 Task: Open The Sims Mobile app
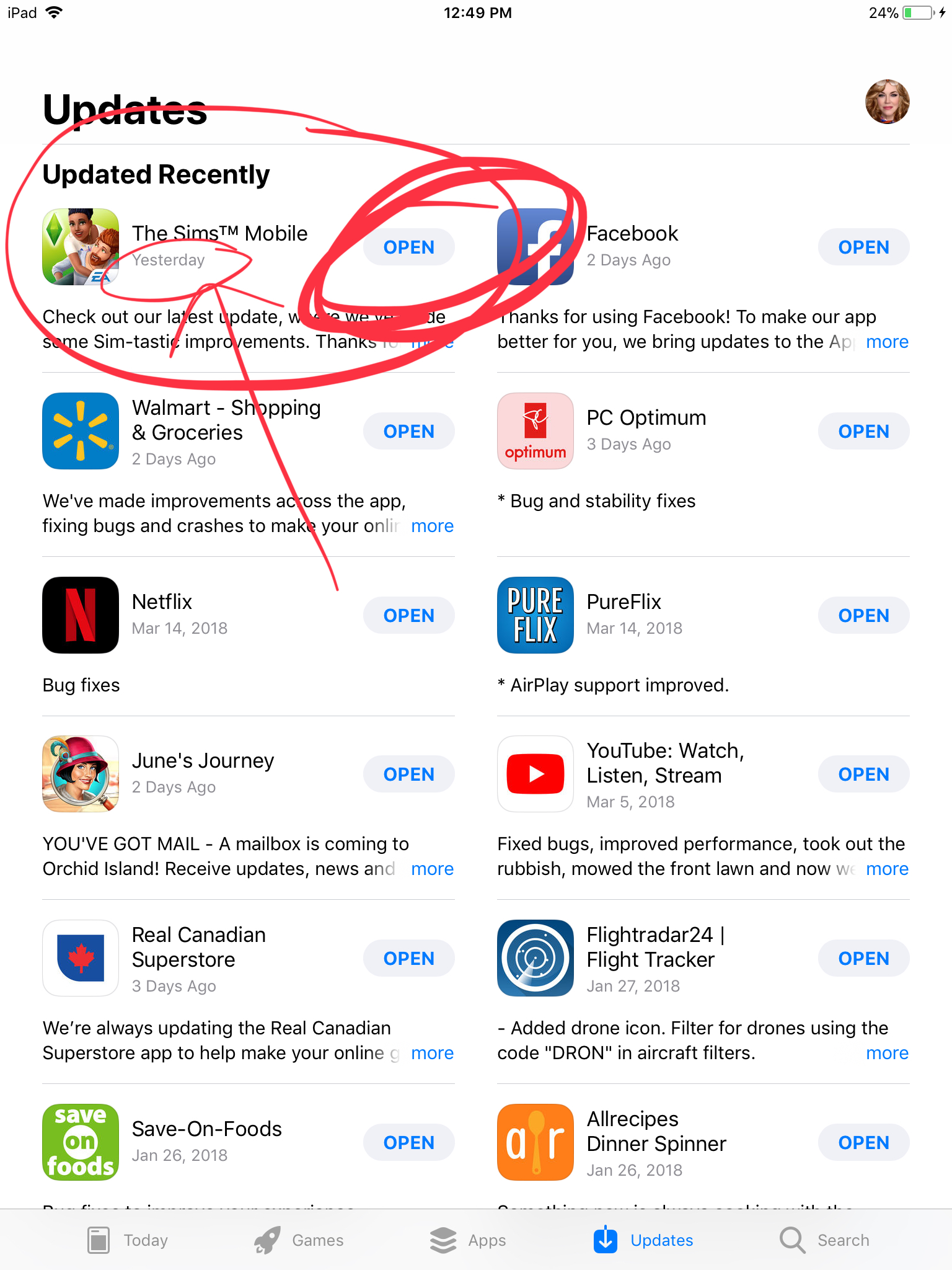(x=409, y=247)
